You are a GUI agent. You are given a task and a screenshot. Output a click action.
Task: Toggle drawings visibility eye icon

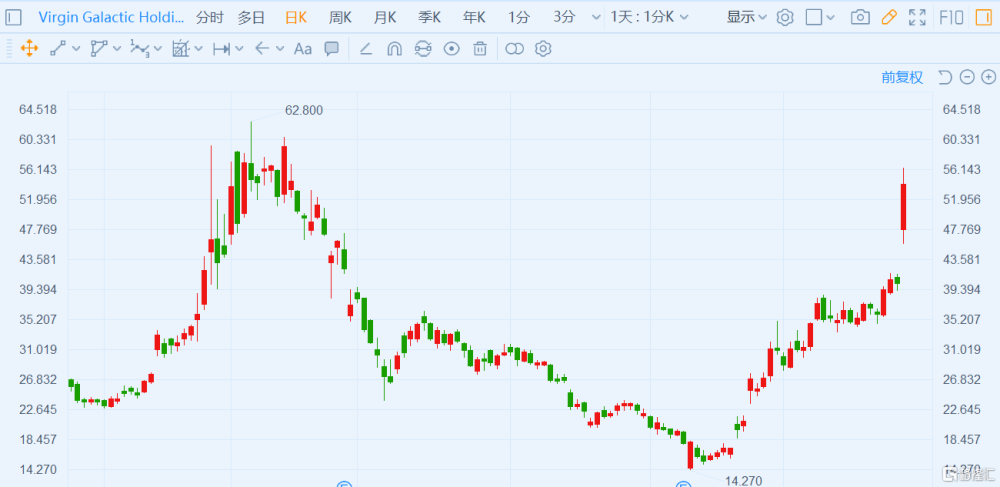(452, 48)
